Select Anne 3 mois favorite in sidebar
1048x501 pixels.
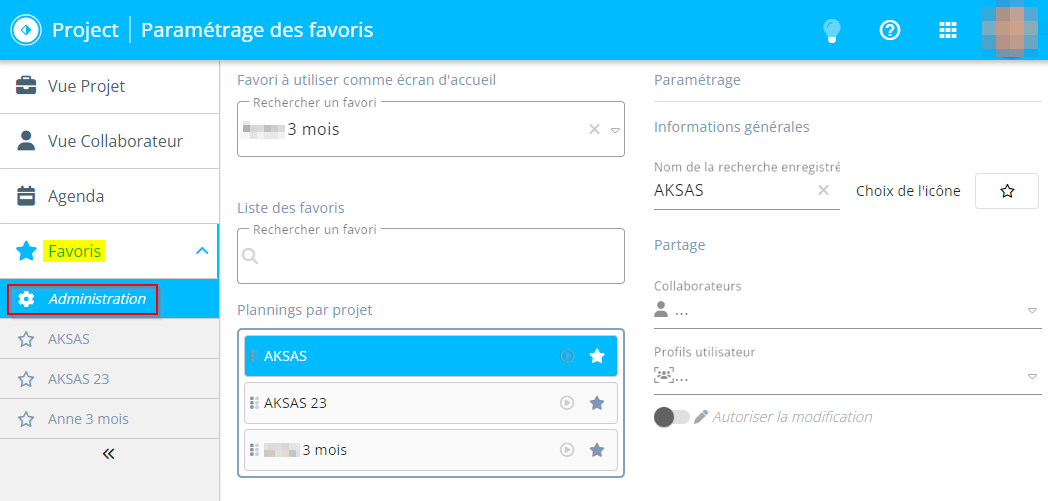(109, 419)
